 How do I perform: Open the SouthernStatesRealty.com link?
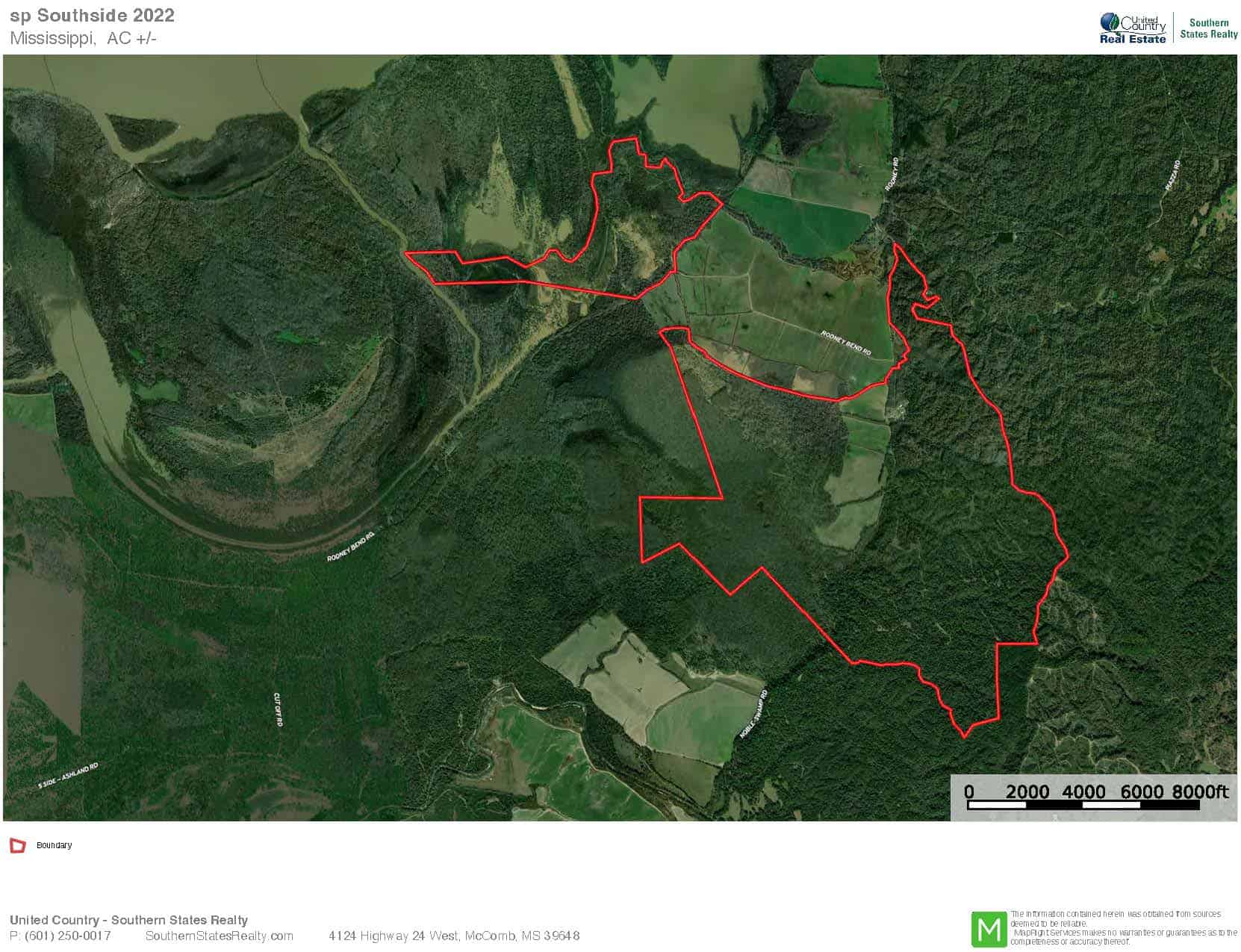(220, 936)
